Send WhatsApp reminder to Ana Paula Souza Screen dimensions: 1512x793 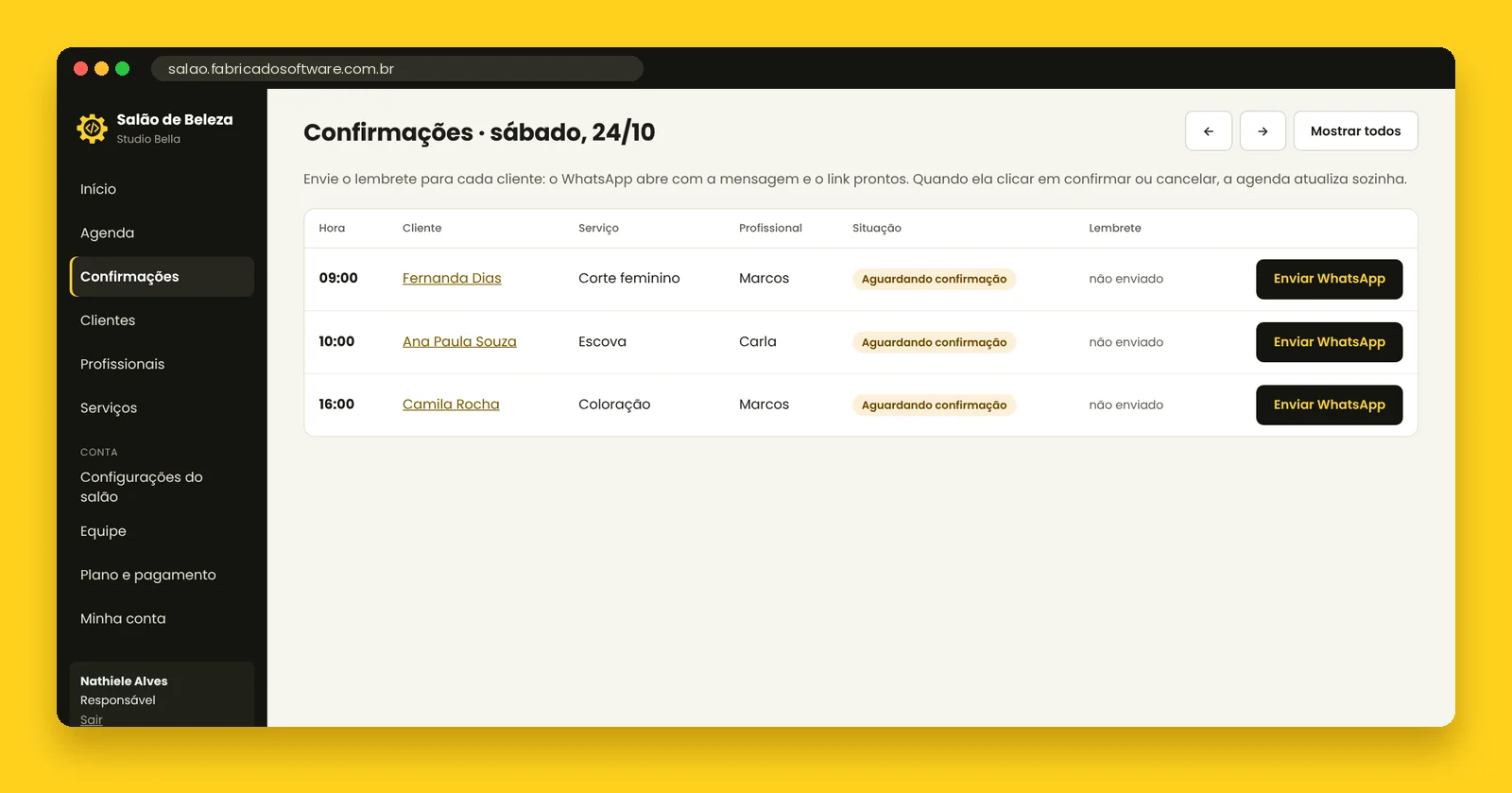1329,342
